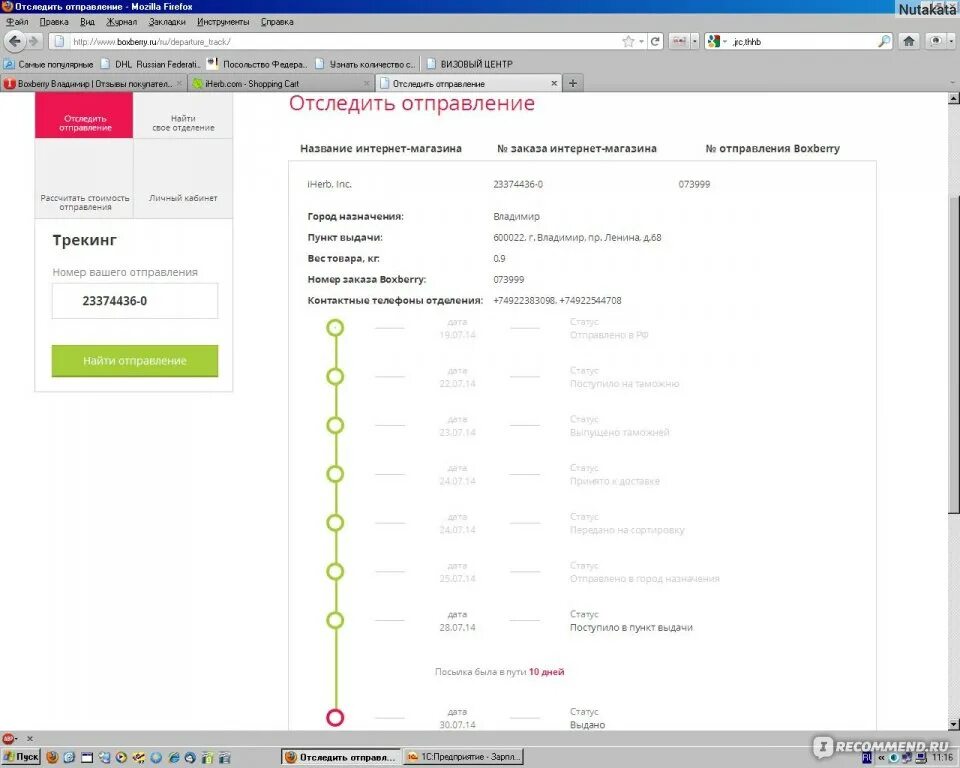This screenshot has height=768, width=960.
Task: Switch to 1С:Предприятие taskbar window
Action: pos(464,757)
